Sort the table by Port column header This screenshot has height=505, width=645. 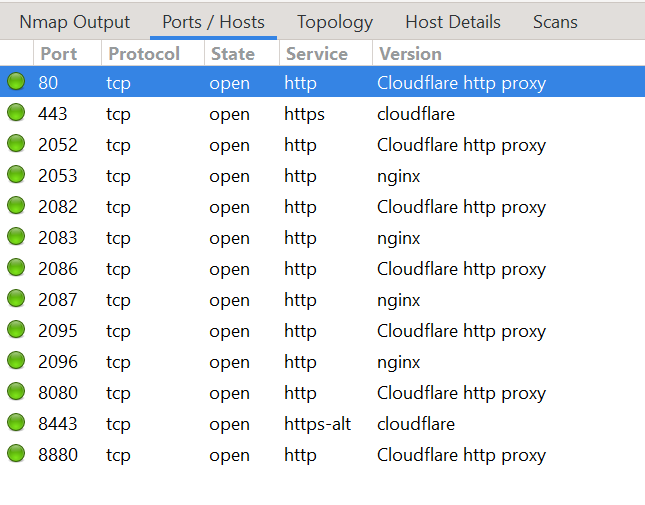(58, 54)
